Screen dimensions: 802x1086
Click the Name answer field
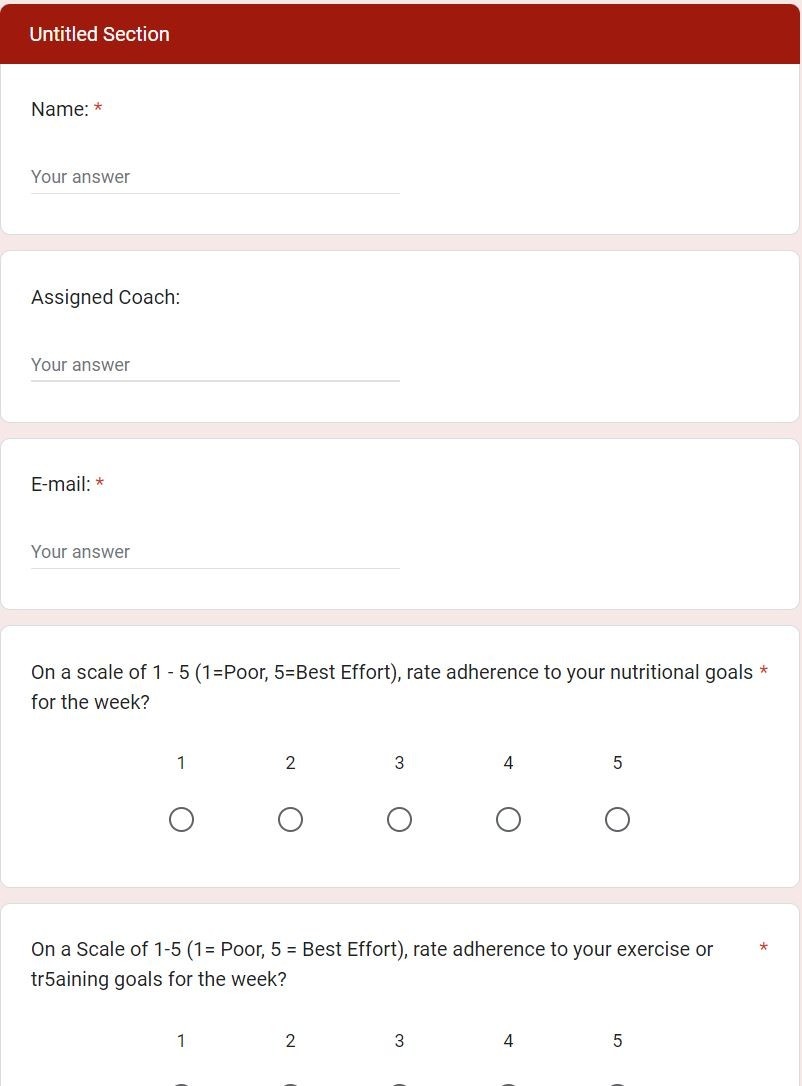215,177
